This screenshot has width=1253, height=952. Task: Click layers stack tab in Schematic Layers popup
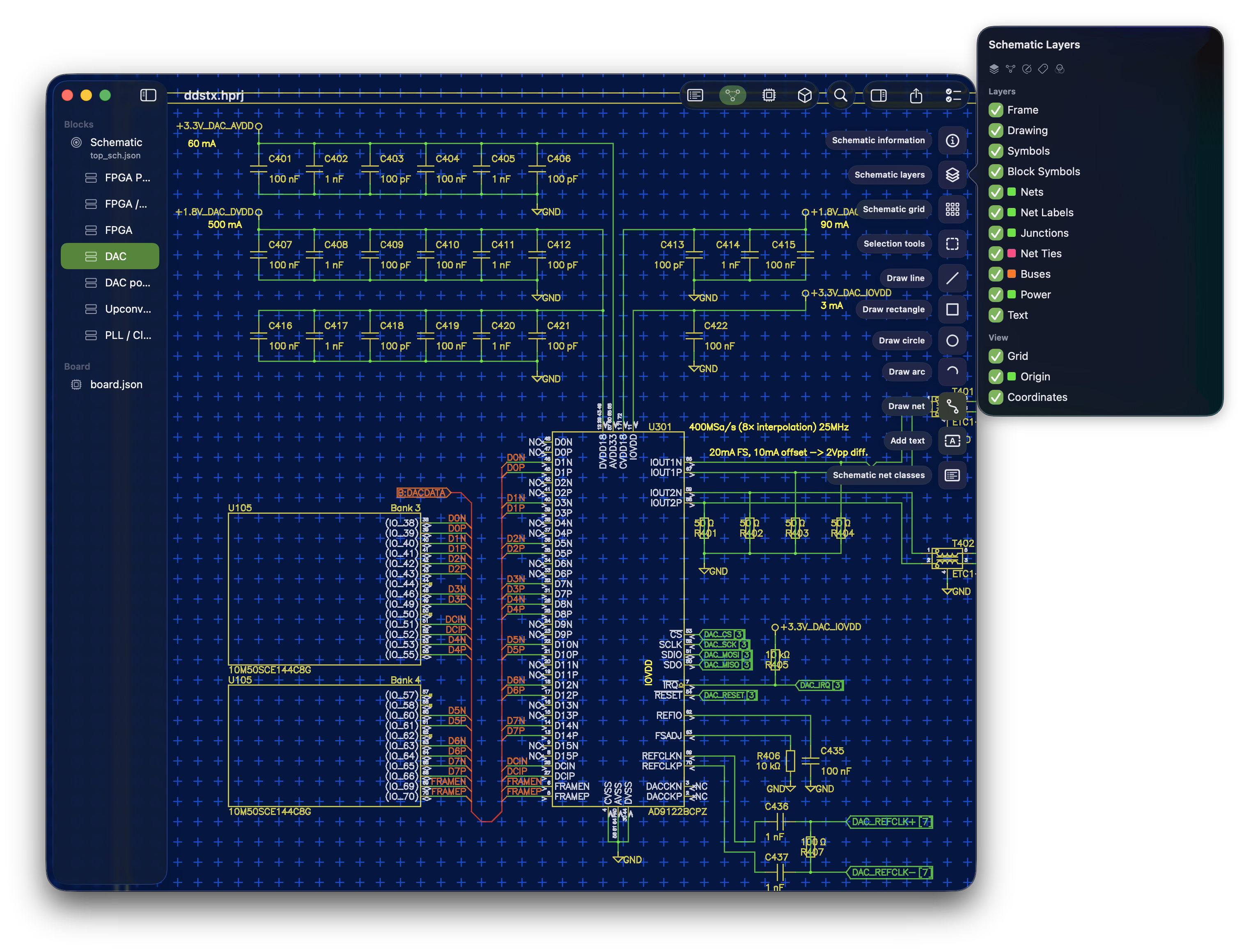994,69
